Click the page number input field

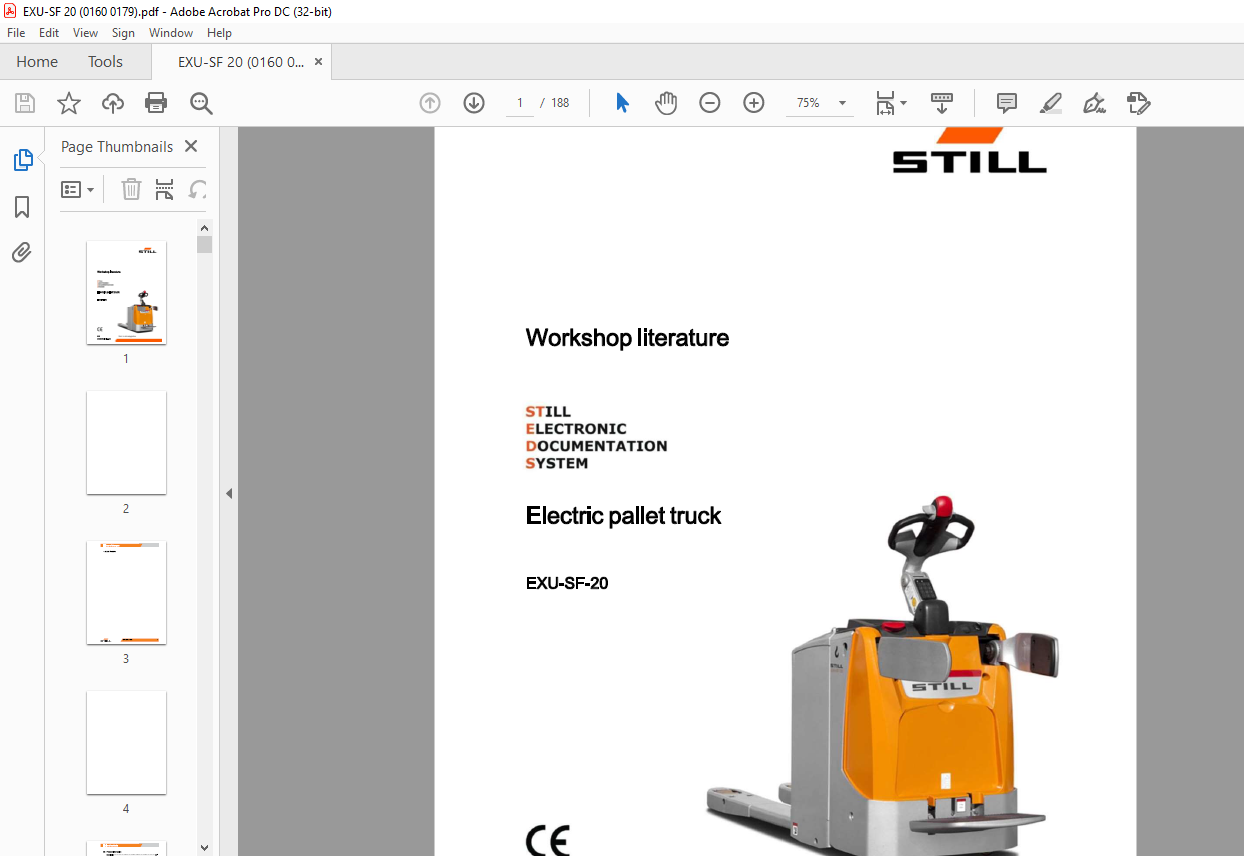pyautogui.click(x=519, y=103)
